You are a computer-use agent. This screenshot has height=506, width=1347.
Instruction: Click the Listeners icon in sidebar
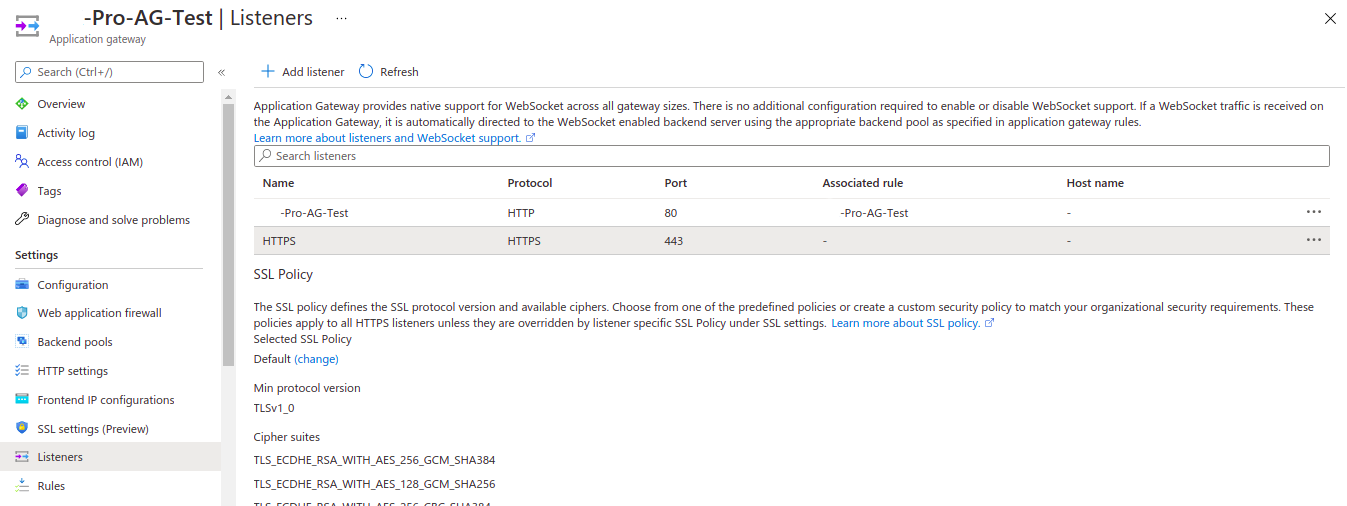click(x=22, y=457)
